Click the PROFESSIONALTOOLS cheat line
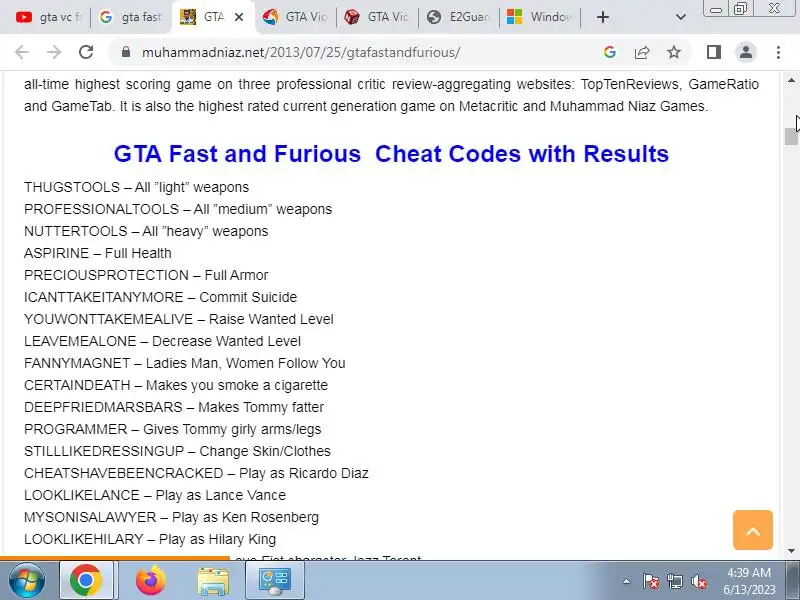The image size is (800, 600). point(178,209)
